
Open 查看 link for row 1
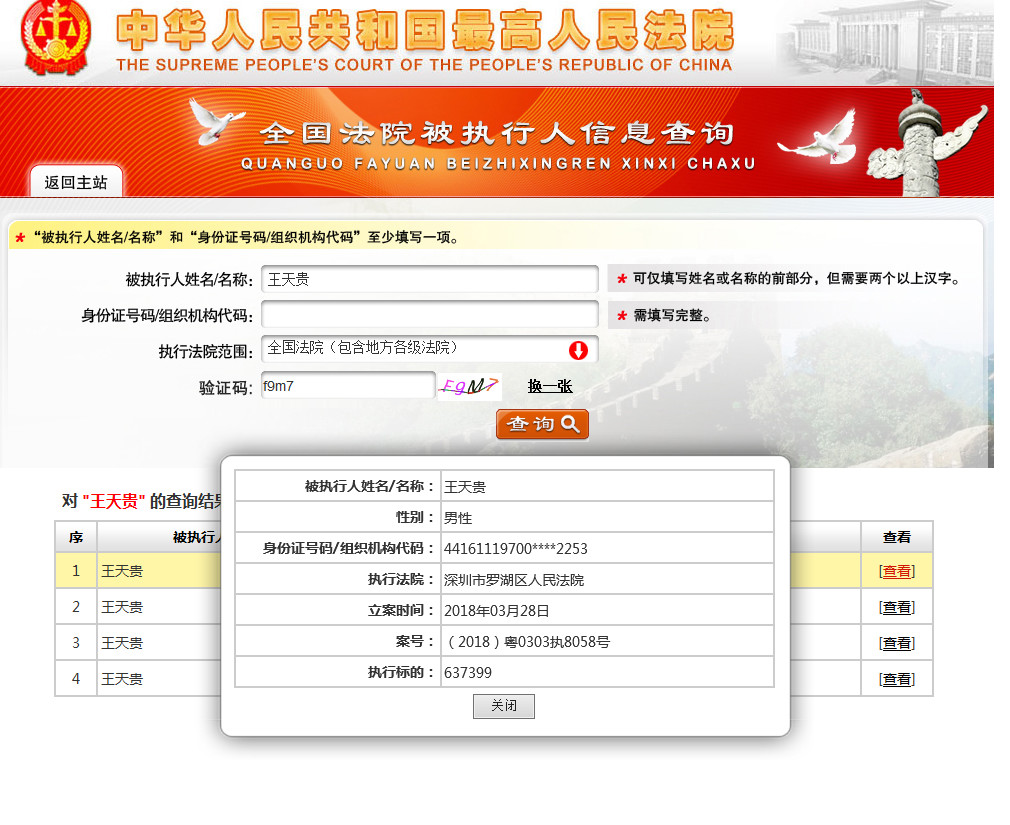click(896, 571)
